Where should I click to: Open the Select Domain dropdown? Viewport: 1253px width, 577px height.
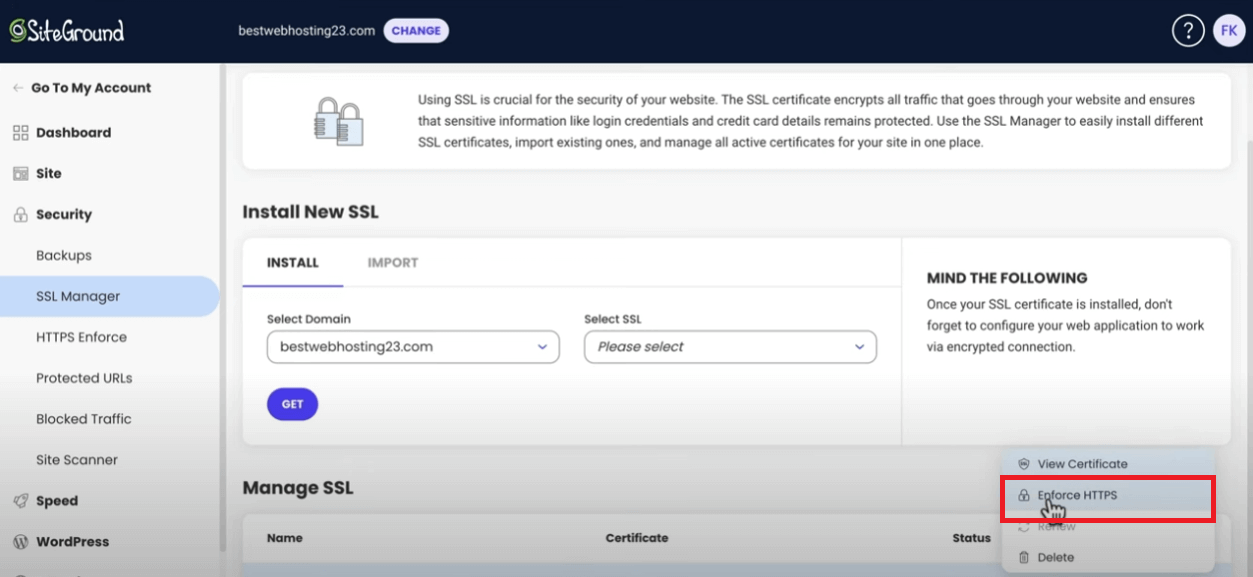pos(413,347)
